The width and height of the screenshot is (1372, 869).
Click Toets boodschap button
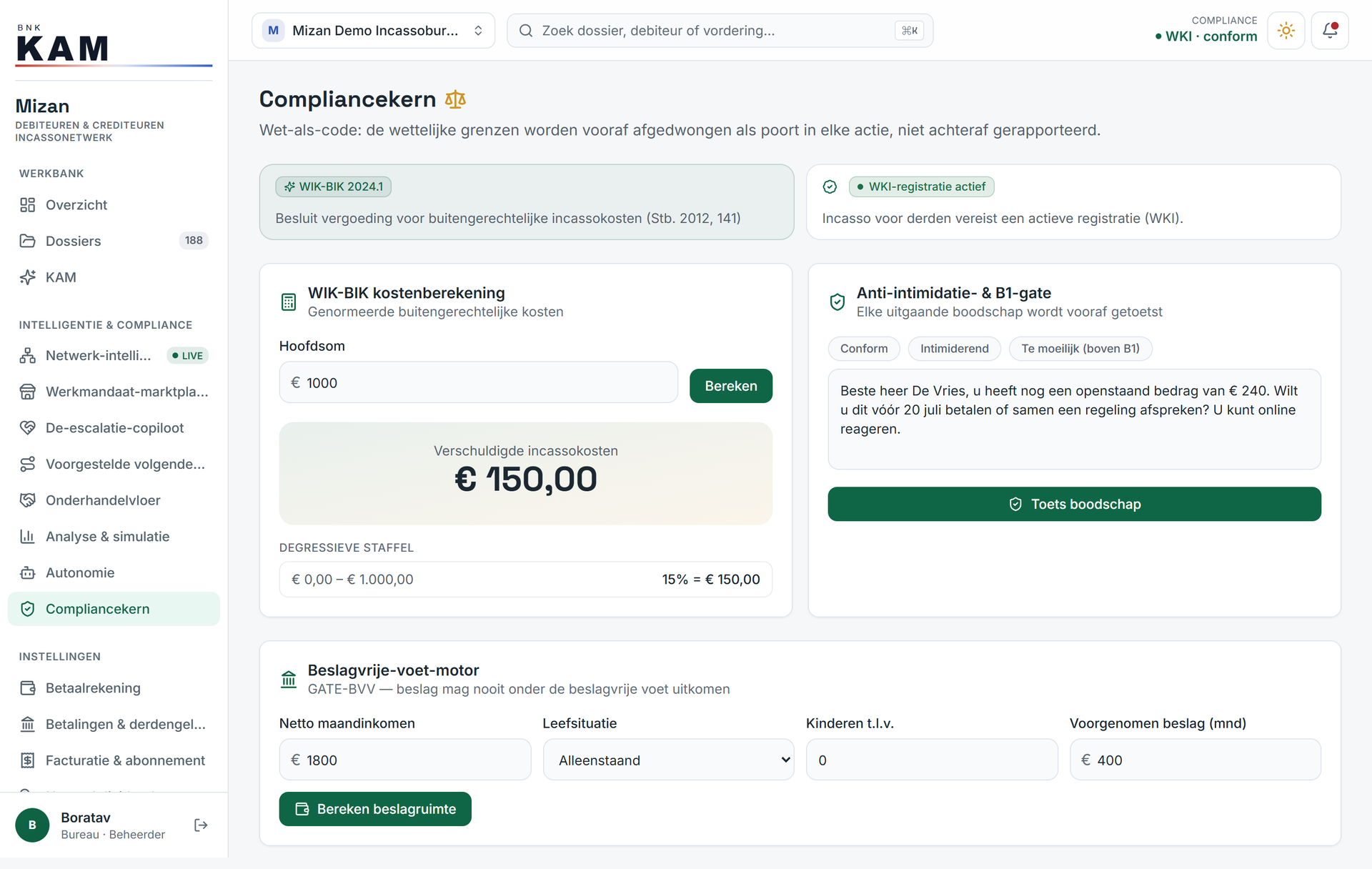(x=1074, y=505)
